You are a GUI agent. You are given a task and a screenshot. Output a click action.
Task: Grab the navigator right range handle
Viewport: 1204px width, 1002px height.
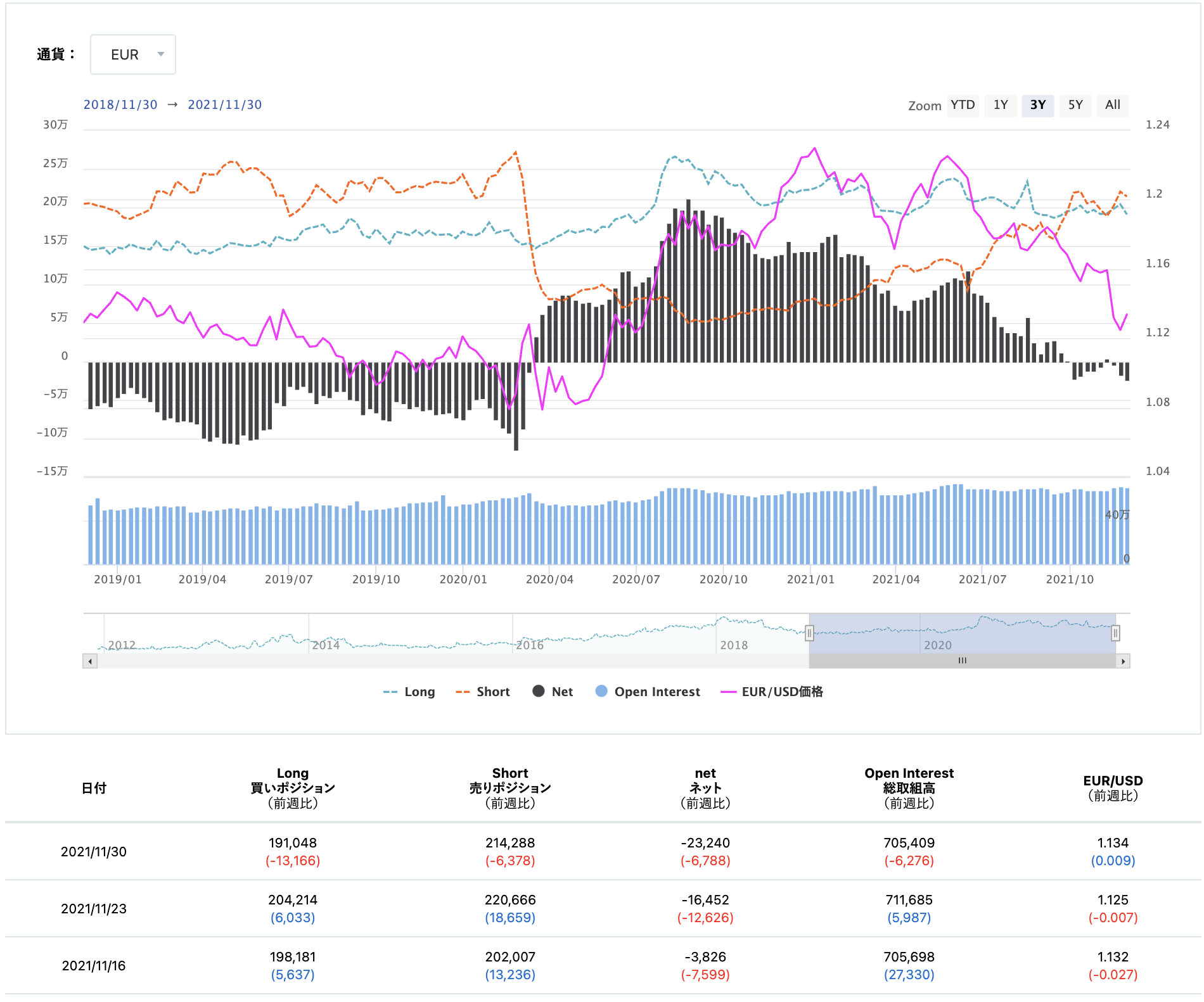click(1115, 633)
